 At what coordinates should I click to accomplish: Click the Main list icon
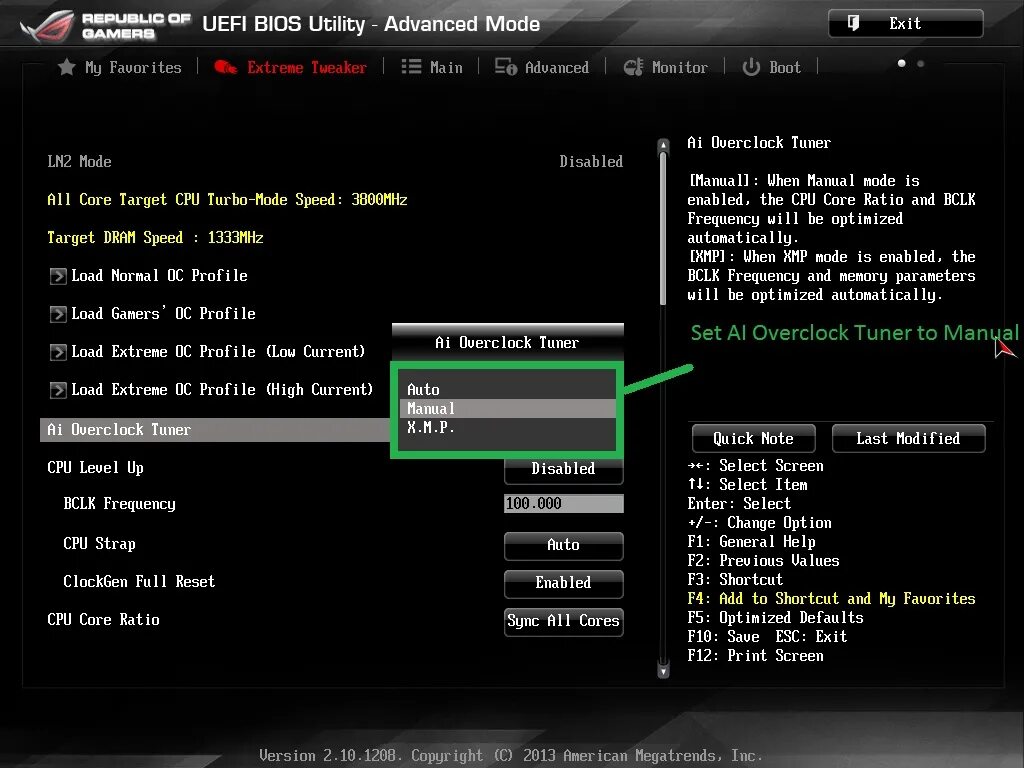coord(411,67)
